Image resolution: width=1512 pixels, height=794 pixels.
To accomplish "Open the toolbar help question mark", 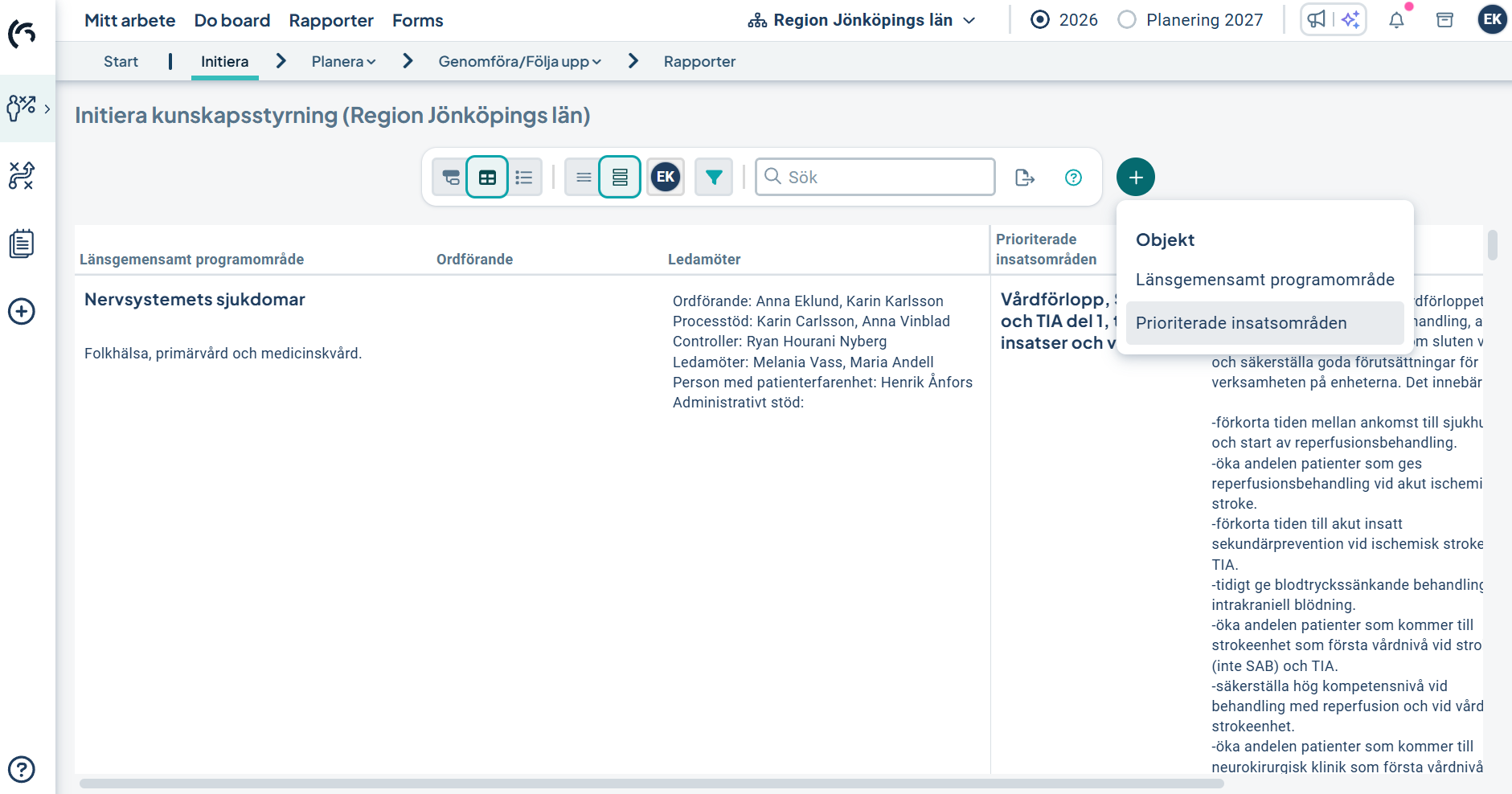I will click(x=1073, y=178).
